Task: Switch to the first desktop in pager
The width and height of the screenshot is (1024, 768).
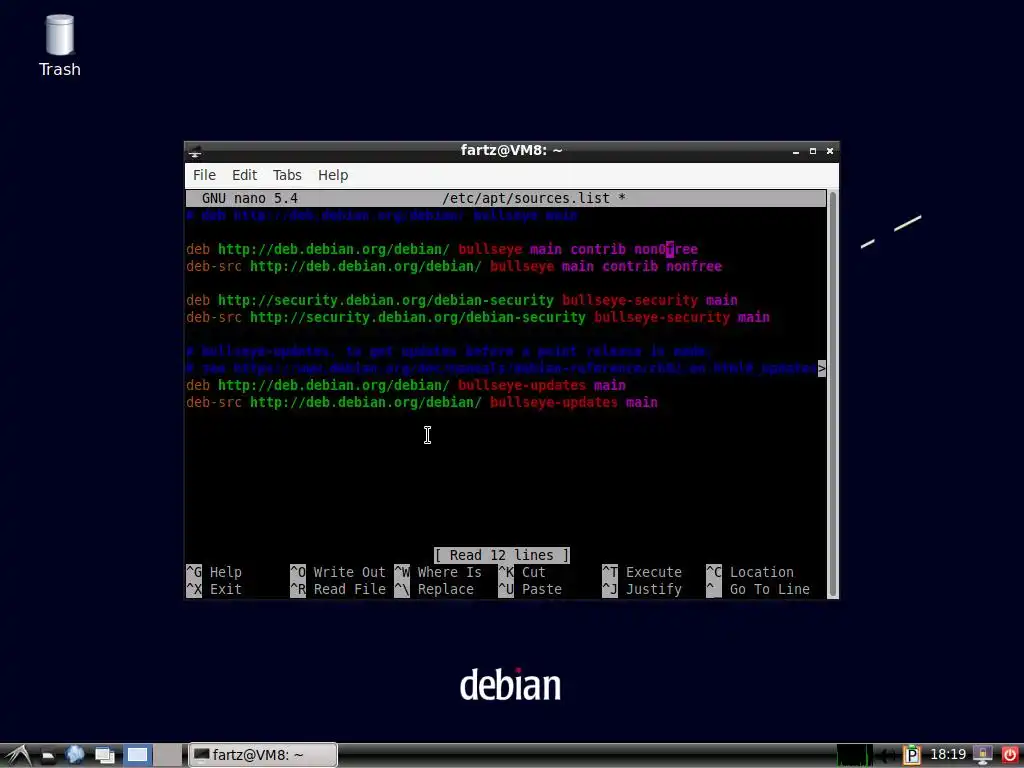Action: [x=137, y=756]
